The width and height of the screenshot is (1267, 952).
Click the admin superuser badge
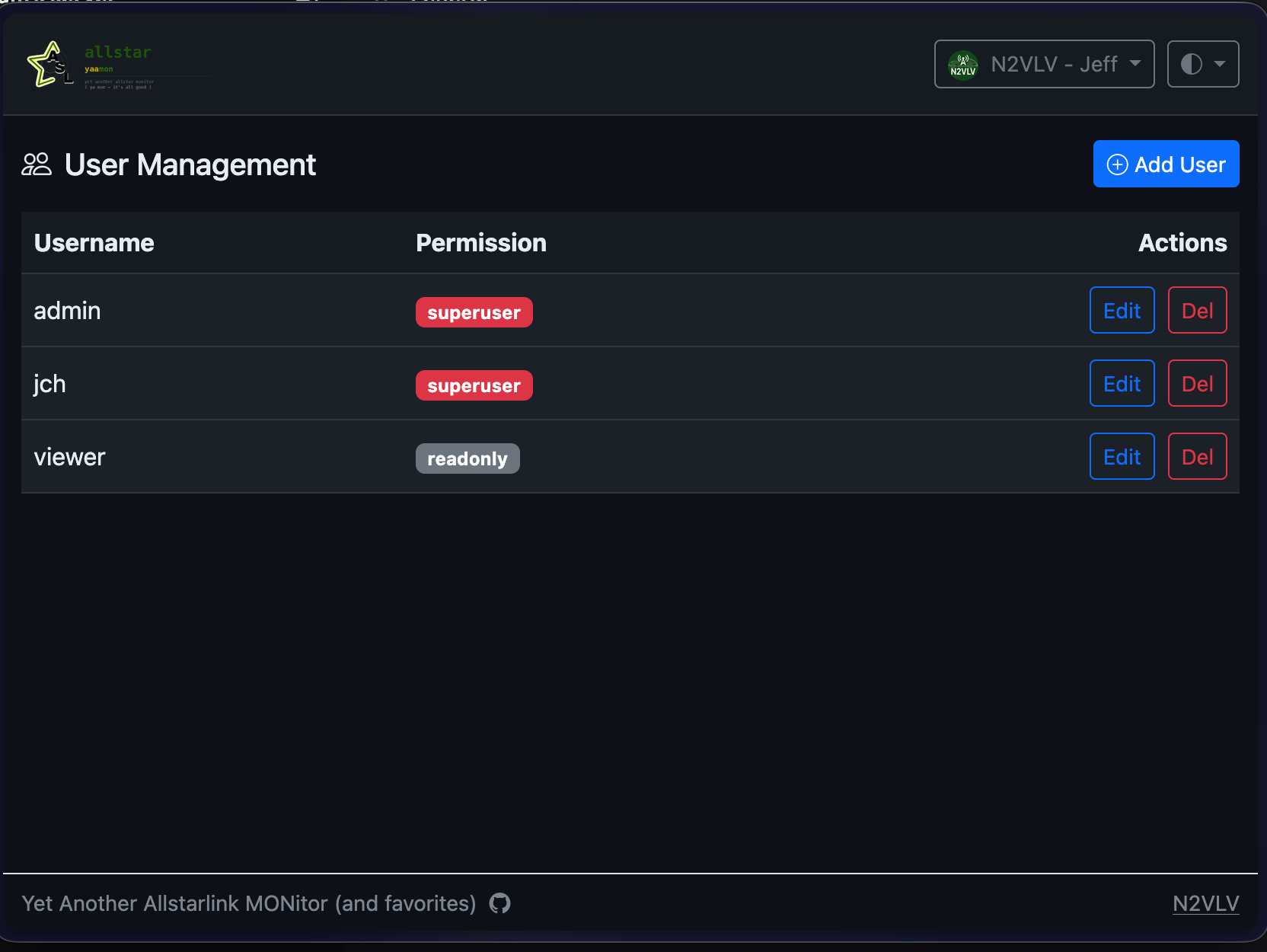pyautogui.click(x=474, y=312)
